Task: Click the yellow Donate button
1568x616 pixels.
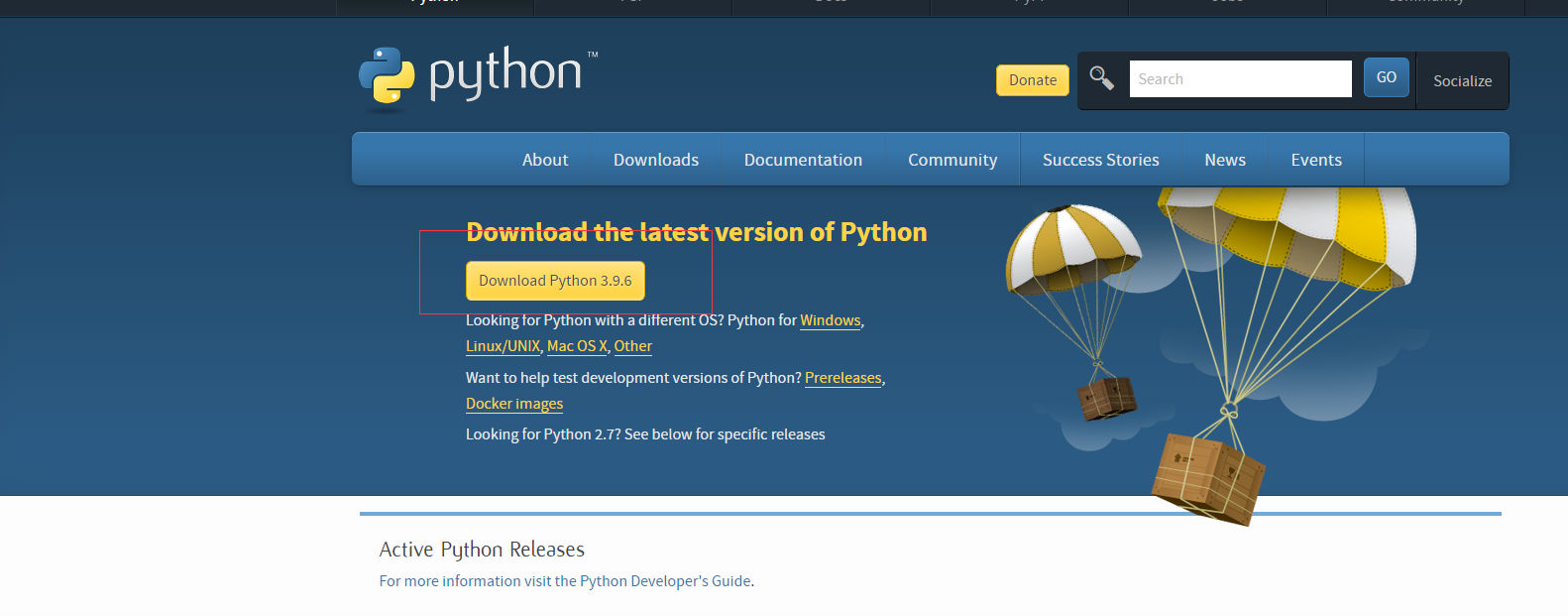Action: pos(1032,80)
